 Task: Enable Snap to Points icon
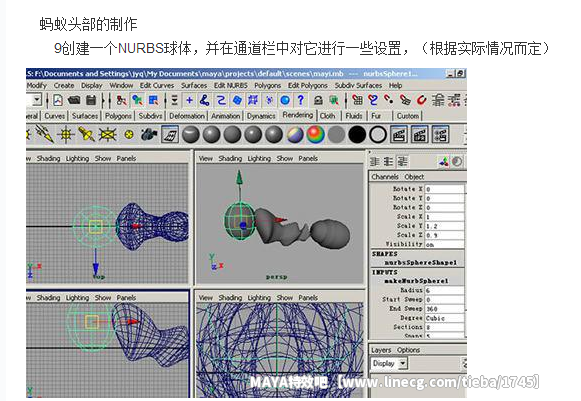point(389,100)
